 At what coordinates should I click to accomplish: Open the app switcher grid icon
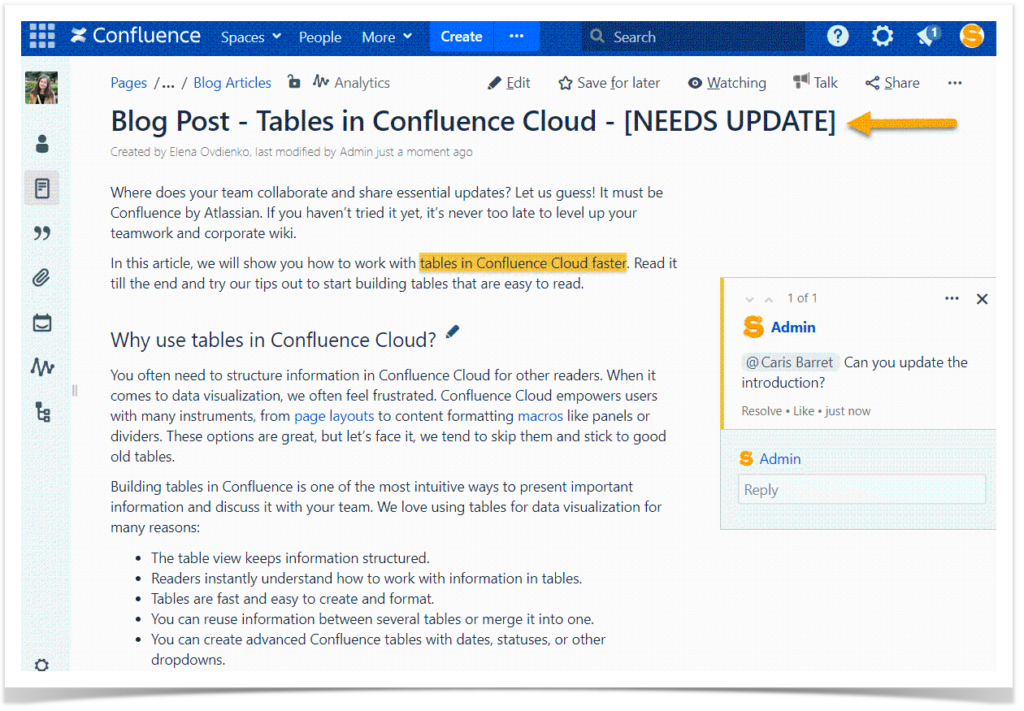(x=41, y=36)
